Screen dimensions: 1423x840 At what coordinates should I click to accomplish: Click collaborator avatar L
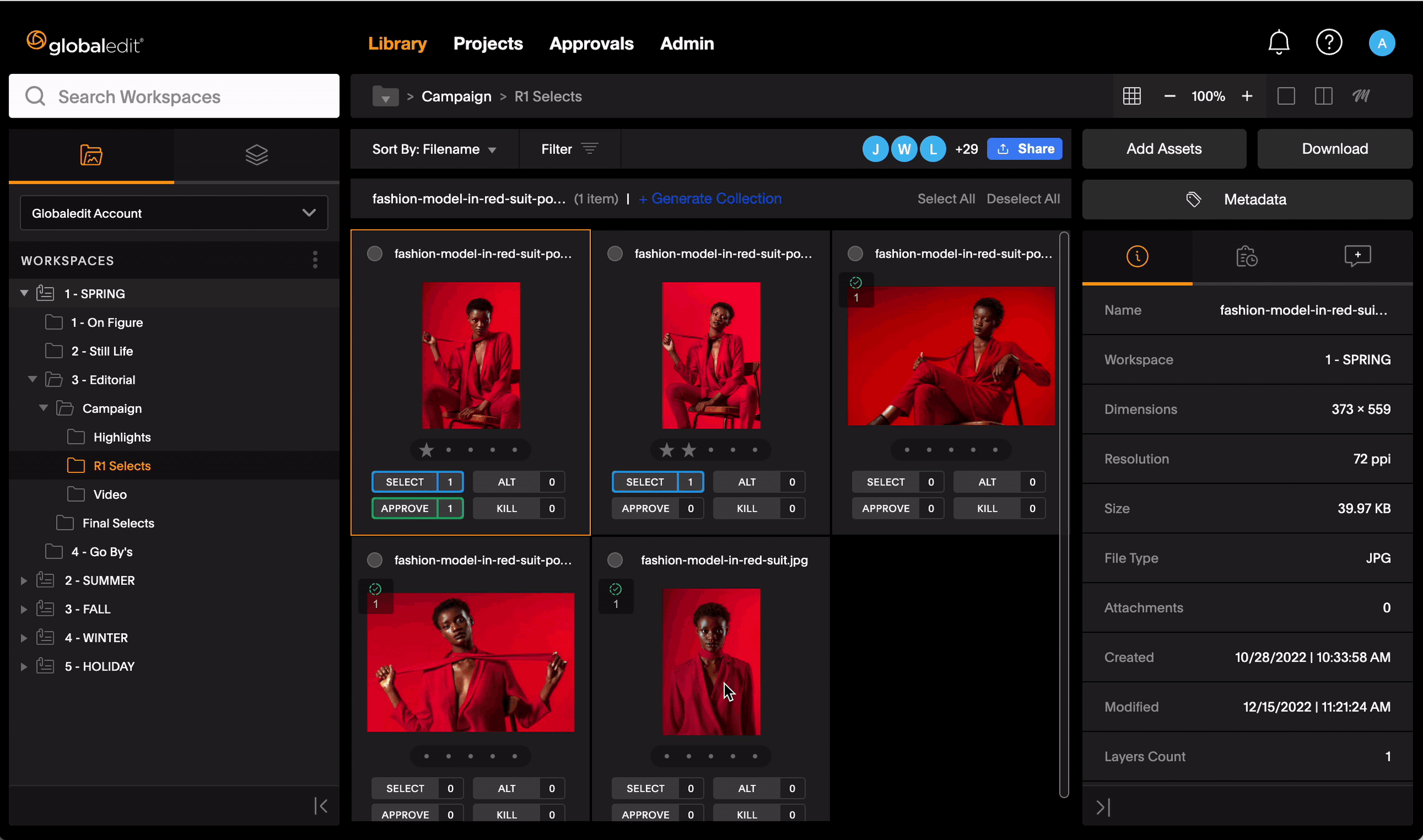(x=932, y=149)
